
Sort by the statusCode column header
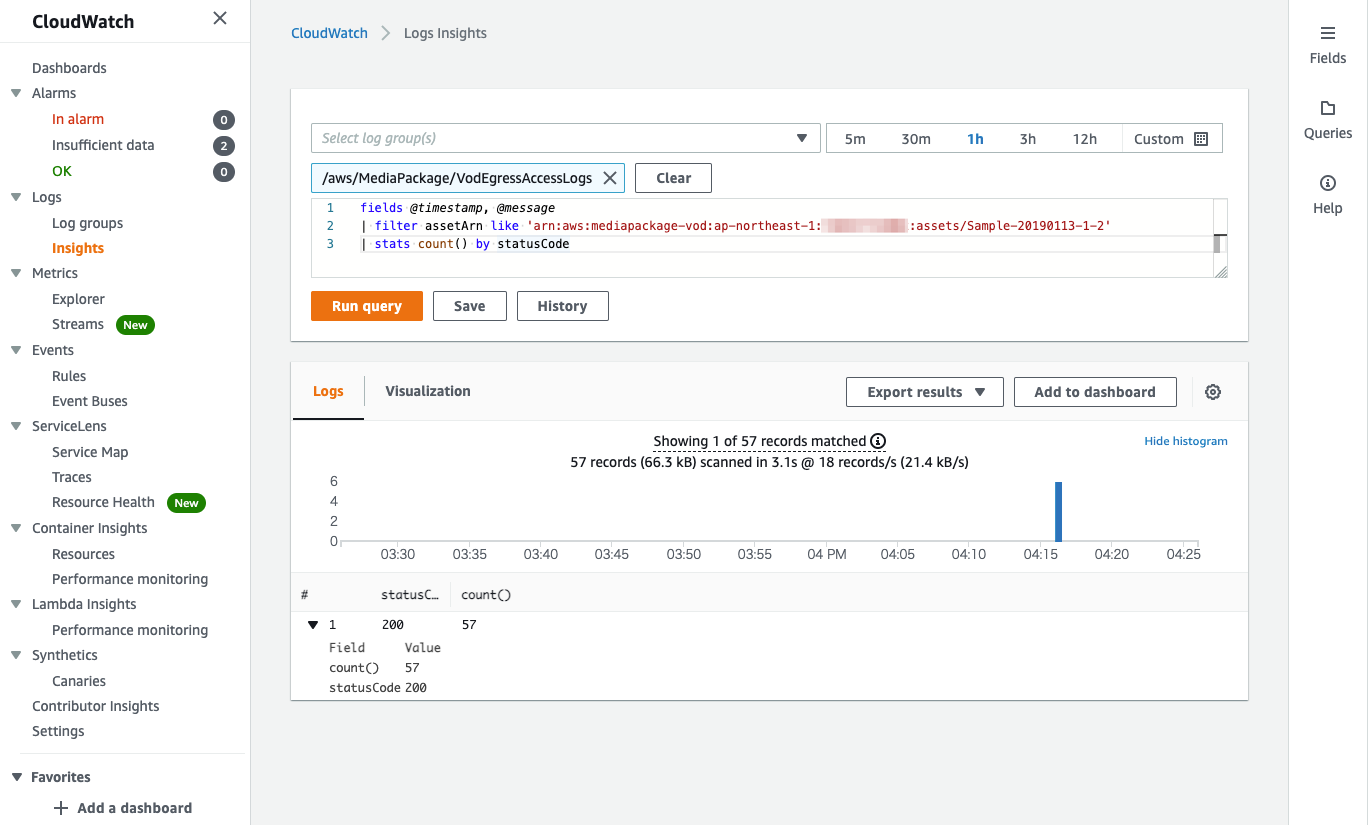[x=410, y=595]
